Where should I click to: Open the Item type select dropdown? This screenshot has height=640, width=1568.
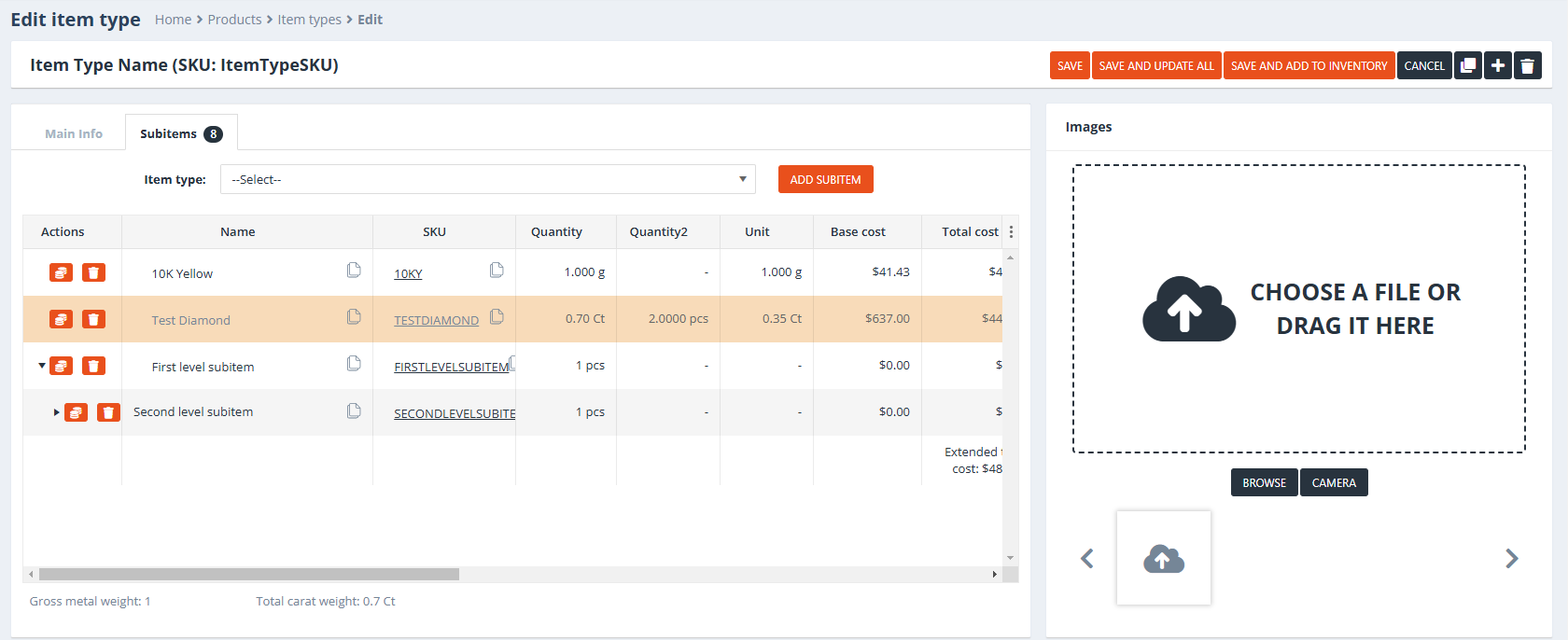487,179
